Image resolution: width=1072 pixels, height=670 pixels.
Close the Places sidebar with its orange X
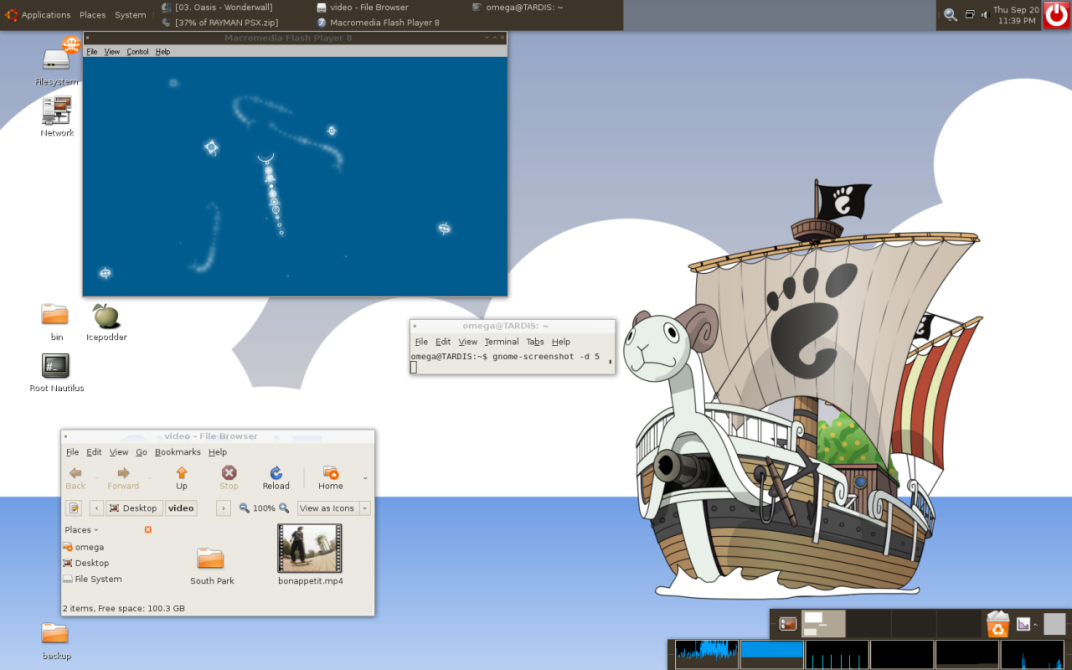pos(148,530)
